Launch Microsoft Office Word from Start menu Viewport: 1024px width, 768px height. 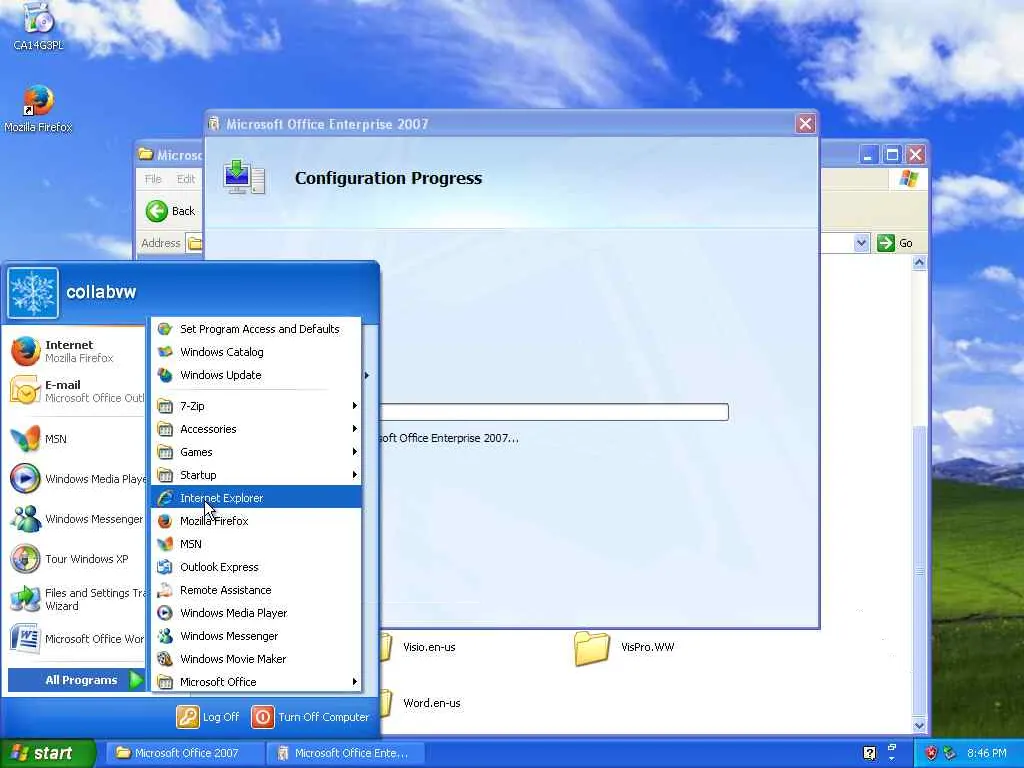point(77,639)
